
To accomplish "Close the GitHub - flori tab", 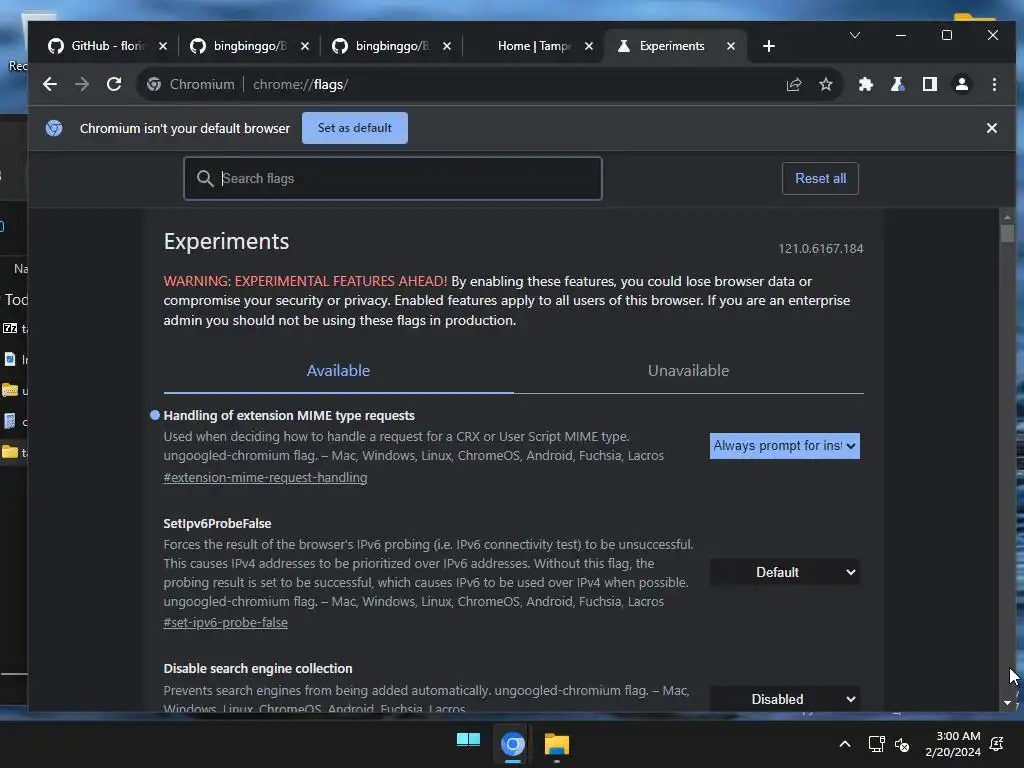I will [x=163, y=46].
